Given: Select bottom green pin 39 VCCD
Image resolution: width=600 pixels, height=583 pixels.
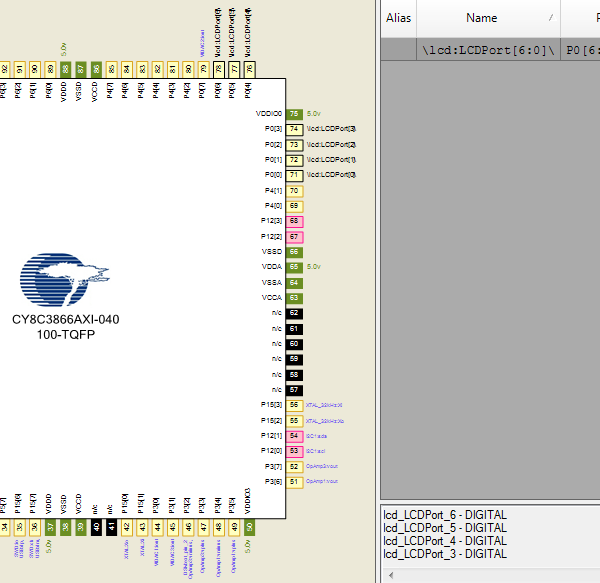Looking at the screenshot, I should 81,528.
